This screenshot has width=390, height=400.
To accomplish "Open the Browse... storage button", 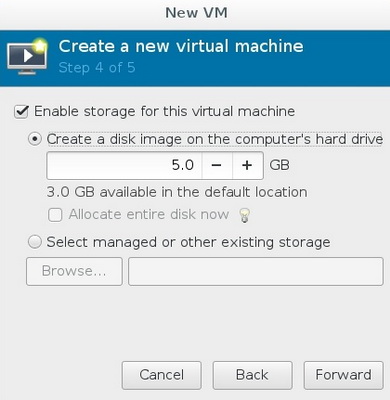I will pyautogui.click(x=74, y=271).
